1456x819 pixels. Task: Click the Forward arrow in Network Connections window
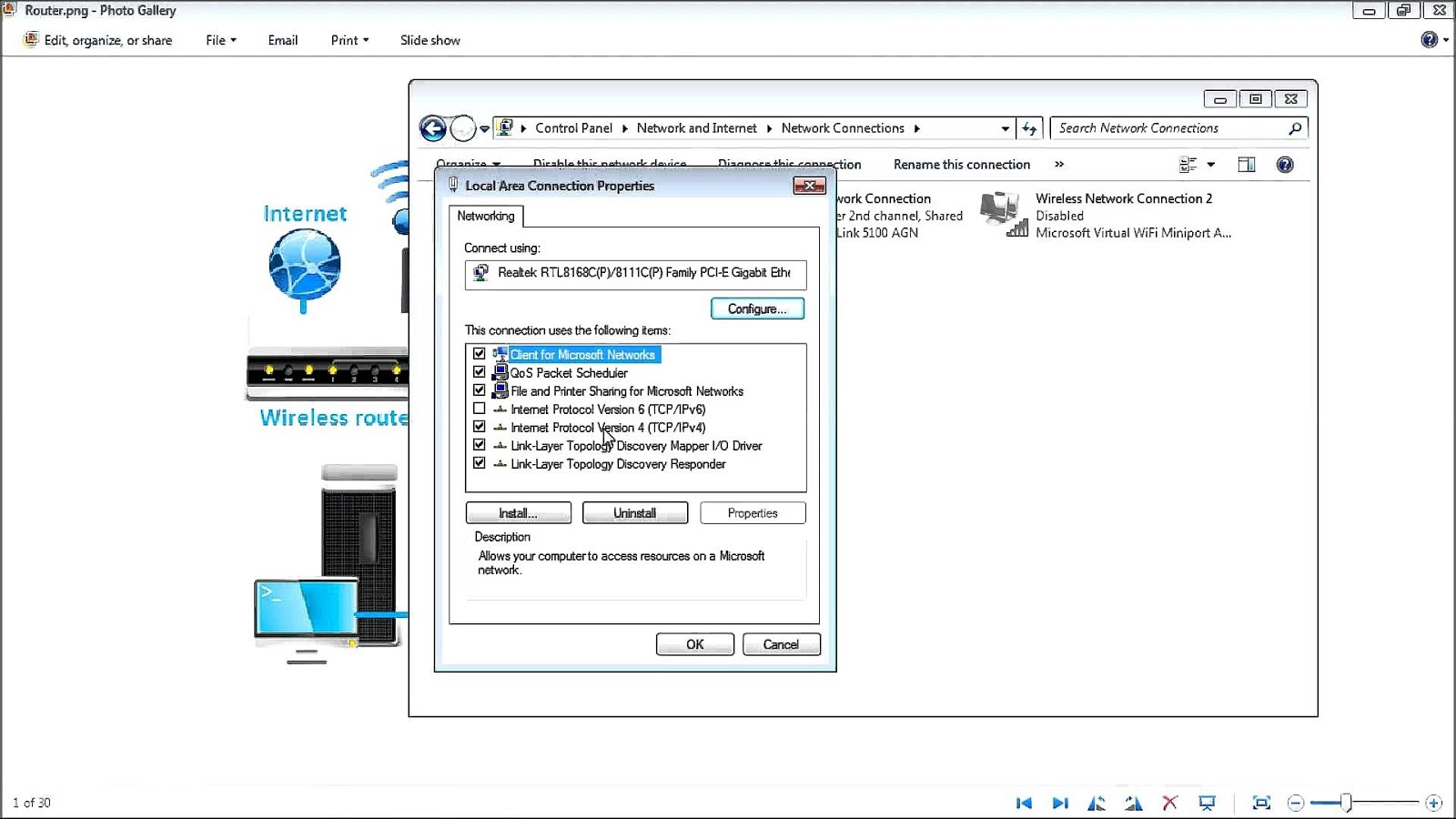(463, 128)
